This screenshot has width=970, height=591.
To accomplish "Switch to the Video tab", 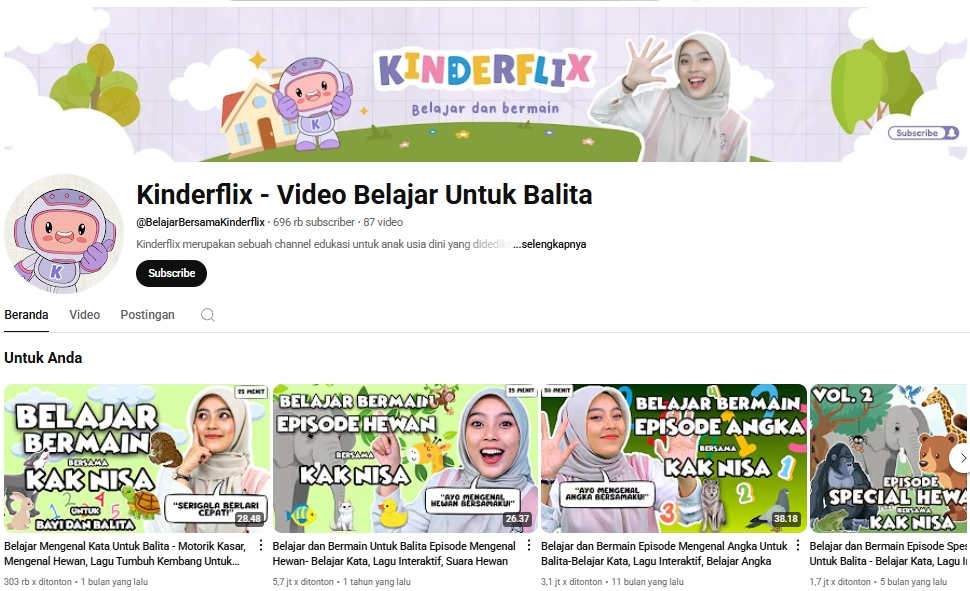I will [85, 315].
